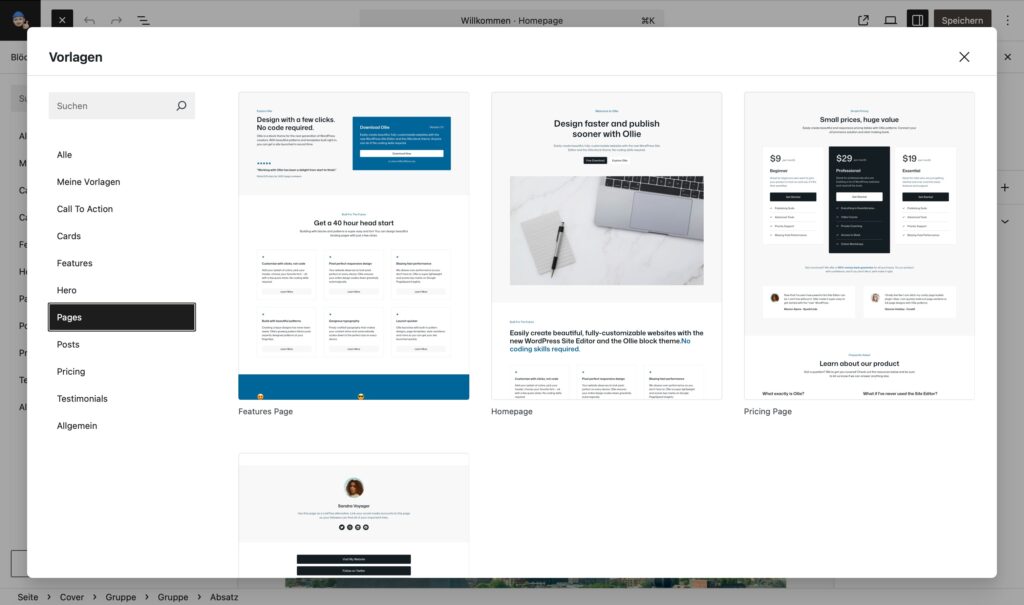Click the Homepage caption text

[511, 412]
